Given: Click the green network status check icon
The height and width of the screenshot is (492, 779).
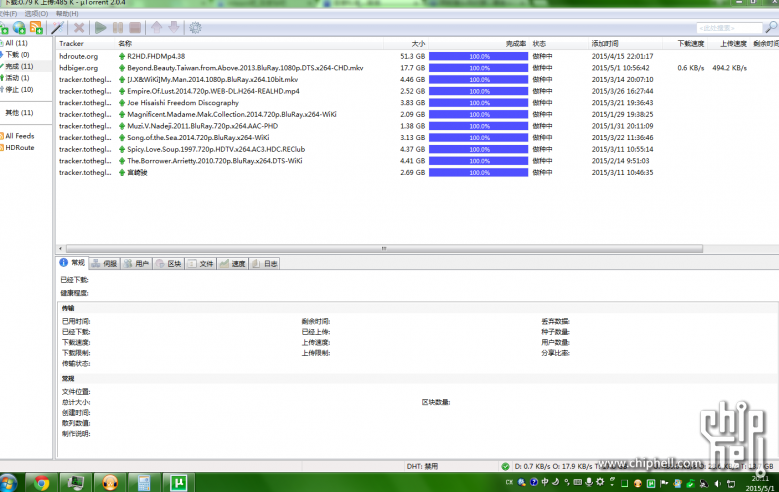Looking at the screenshot, I should [x=505, y=466].
